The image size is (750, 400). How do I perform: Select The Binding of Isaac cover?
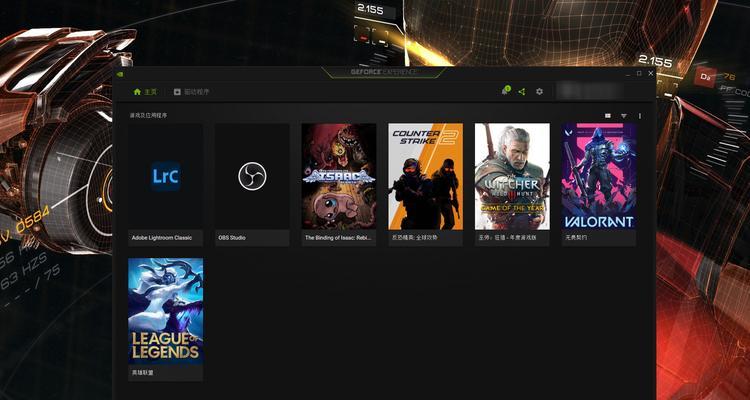[339, 177]
